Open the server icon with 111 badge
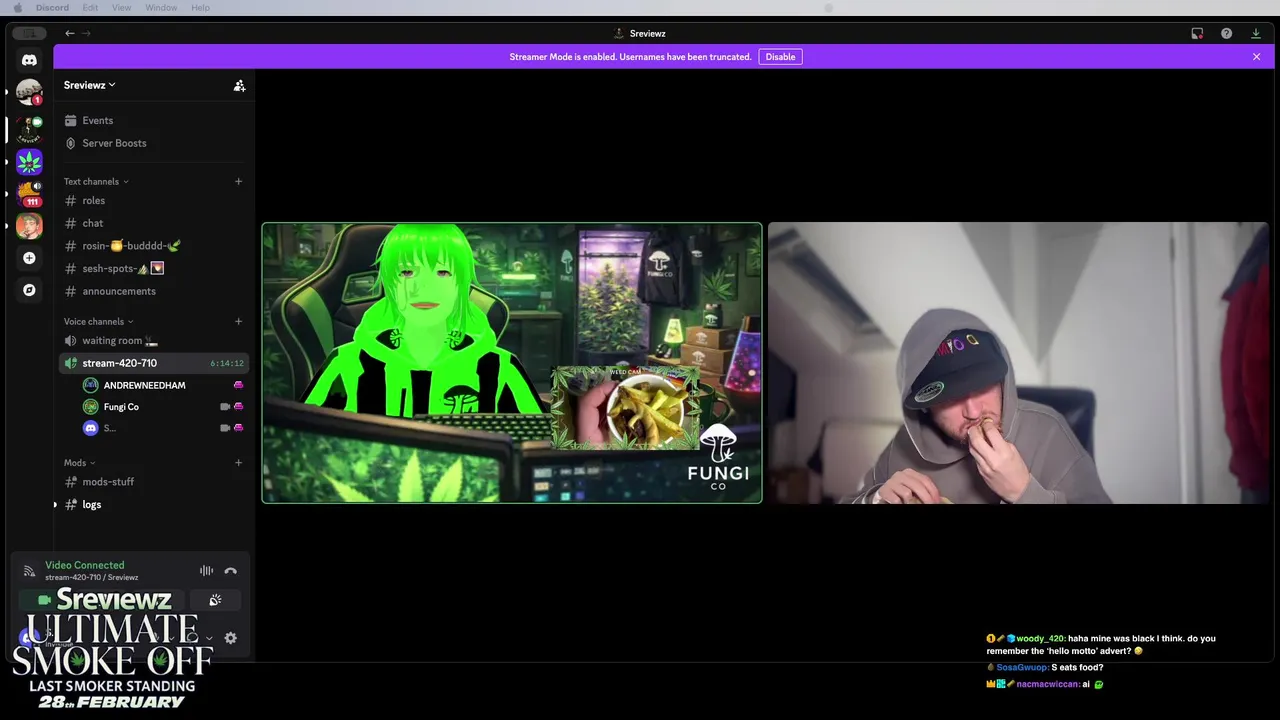1280x720 pixels. click(x=29, y=193)
